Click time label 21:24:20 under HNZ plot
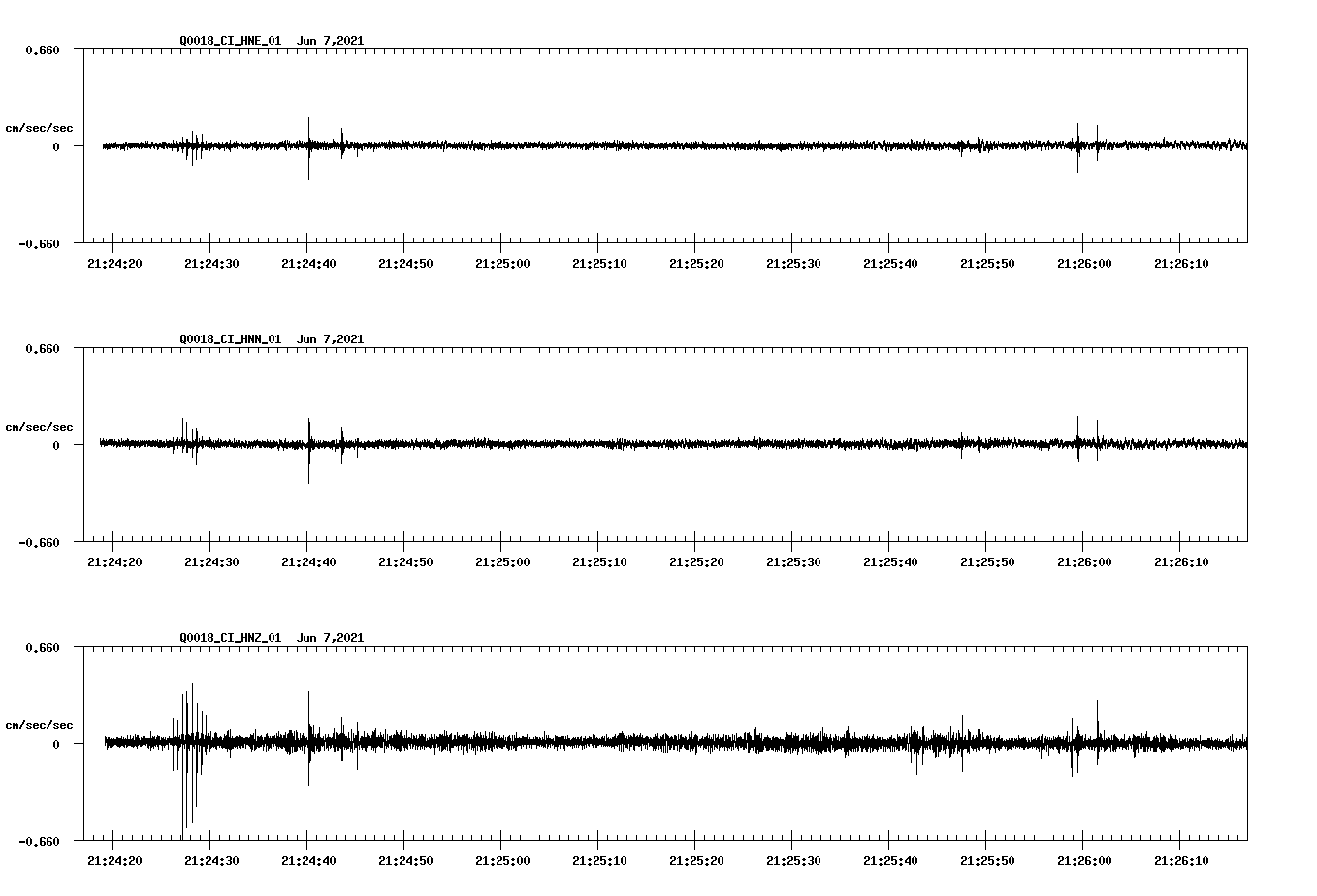This screenshot has height=896, width=1317. pos(114,860)
